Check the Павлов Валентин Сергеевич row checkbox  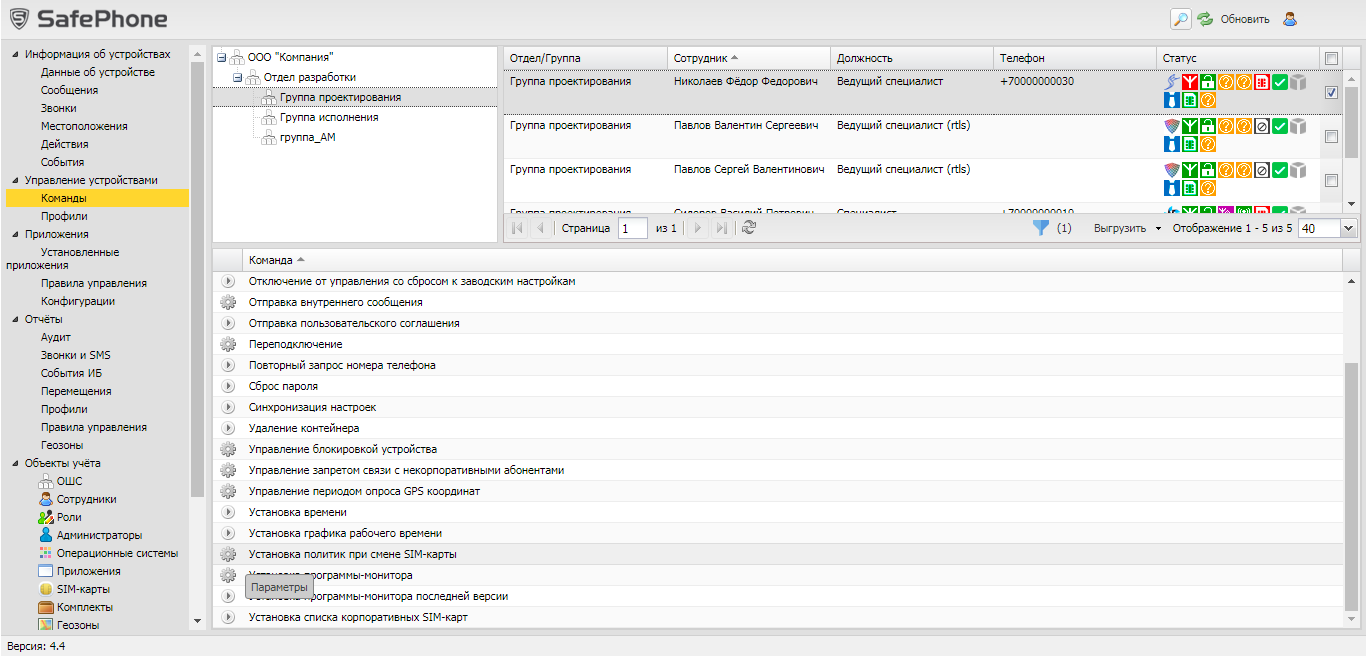[1331, 137]
